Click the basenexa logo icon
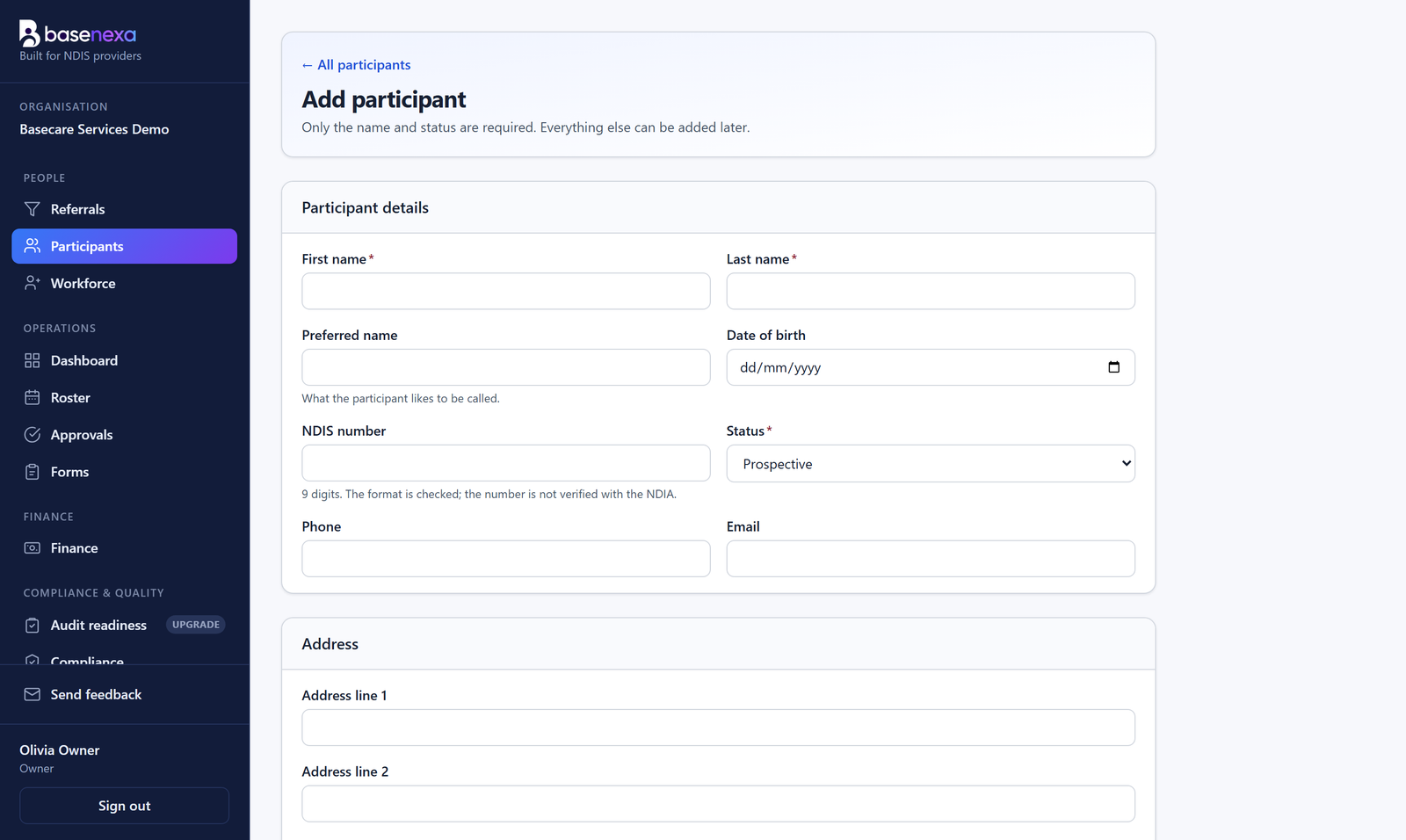The image size is (1406, 840). (30, 33)
